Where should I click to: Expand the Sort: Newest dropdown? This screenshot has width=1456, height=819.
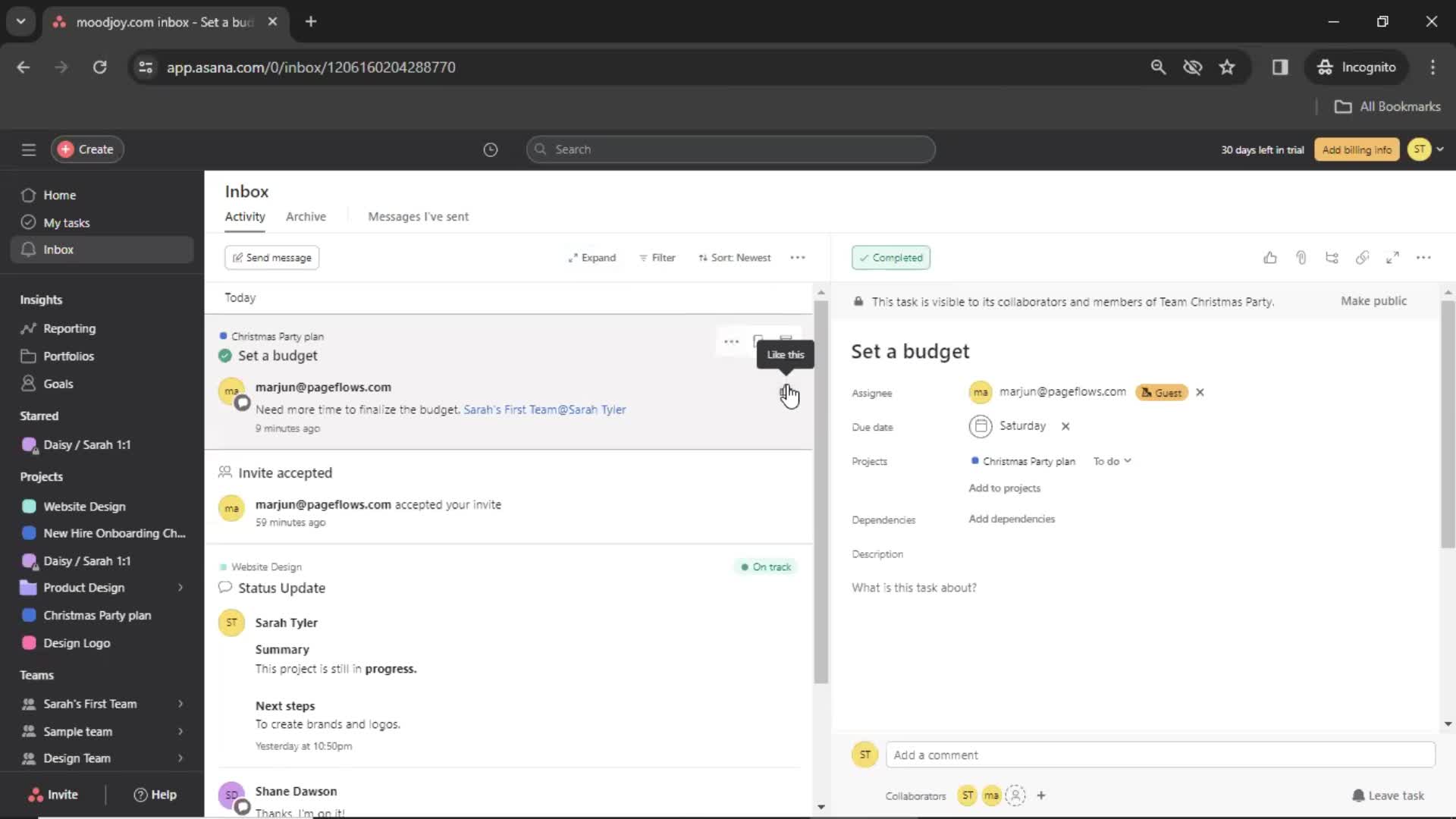(735, 257)
